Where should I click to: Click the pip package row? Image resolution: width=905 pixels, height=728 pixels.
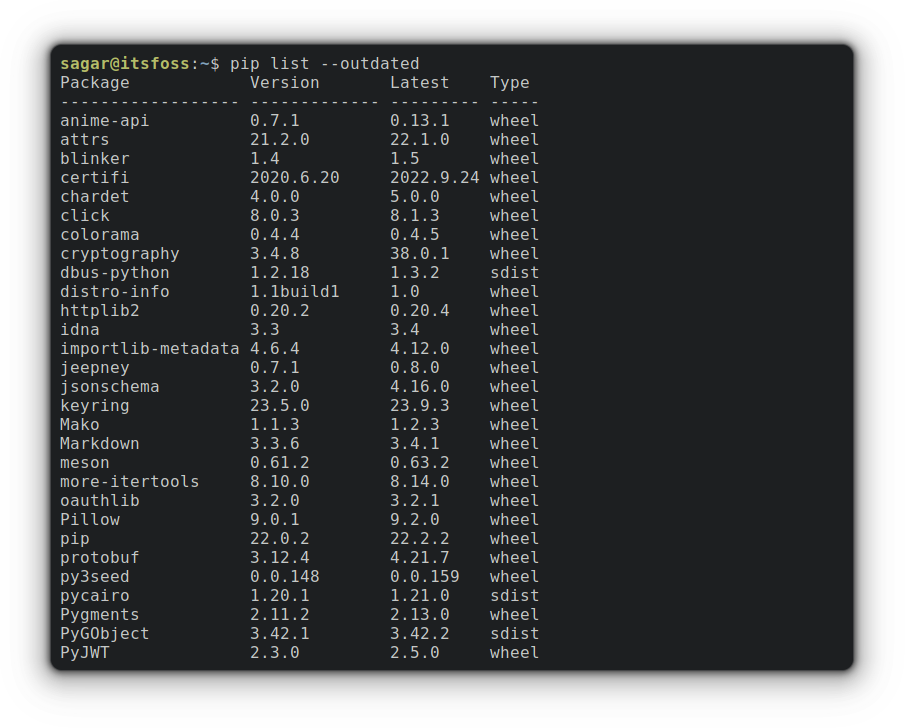(x=72, y=538)
